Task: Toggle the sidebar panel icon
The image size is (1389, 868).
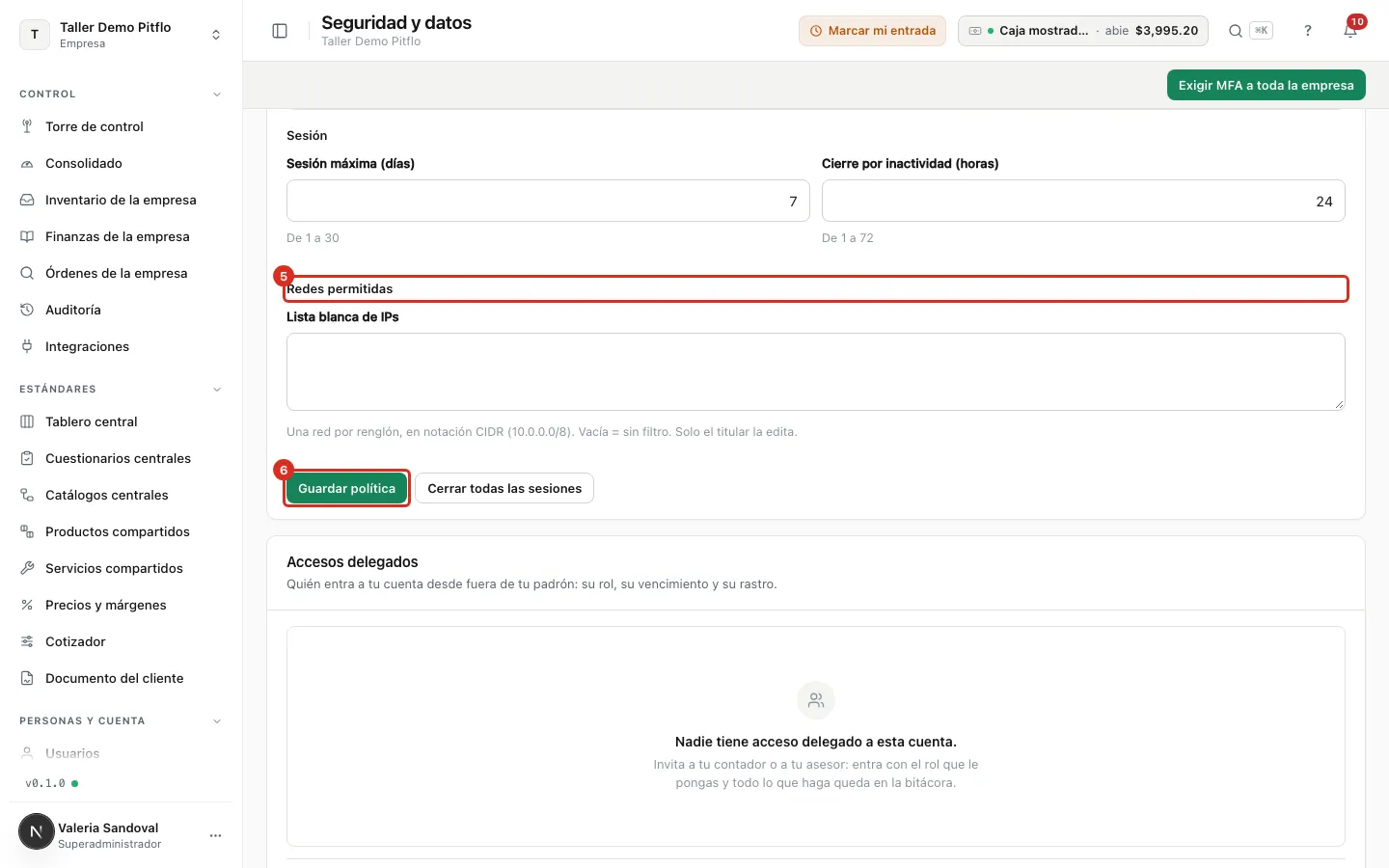Action: click(280, 31)
